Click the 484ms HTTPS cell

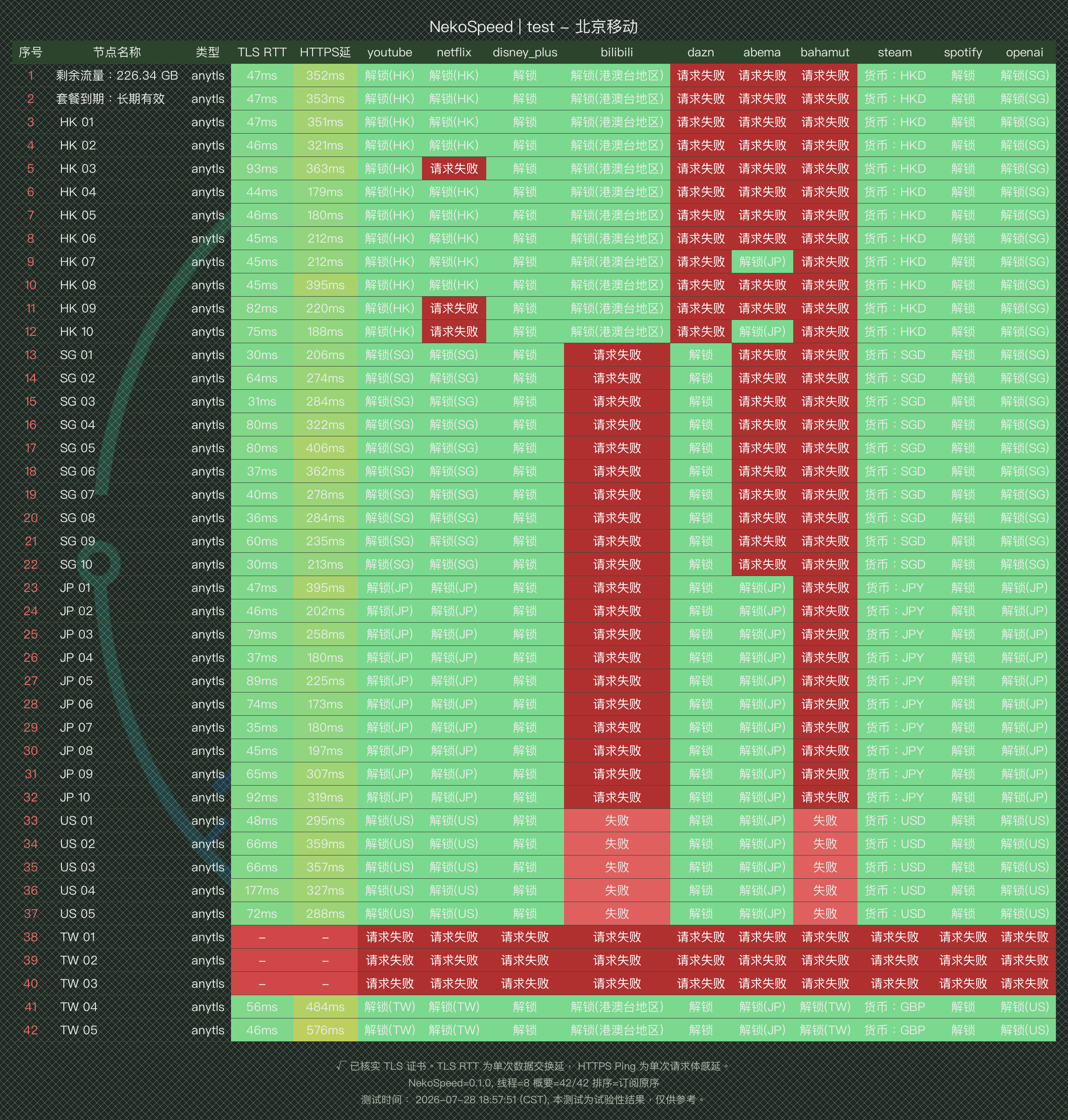325,1007
